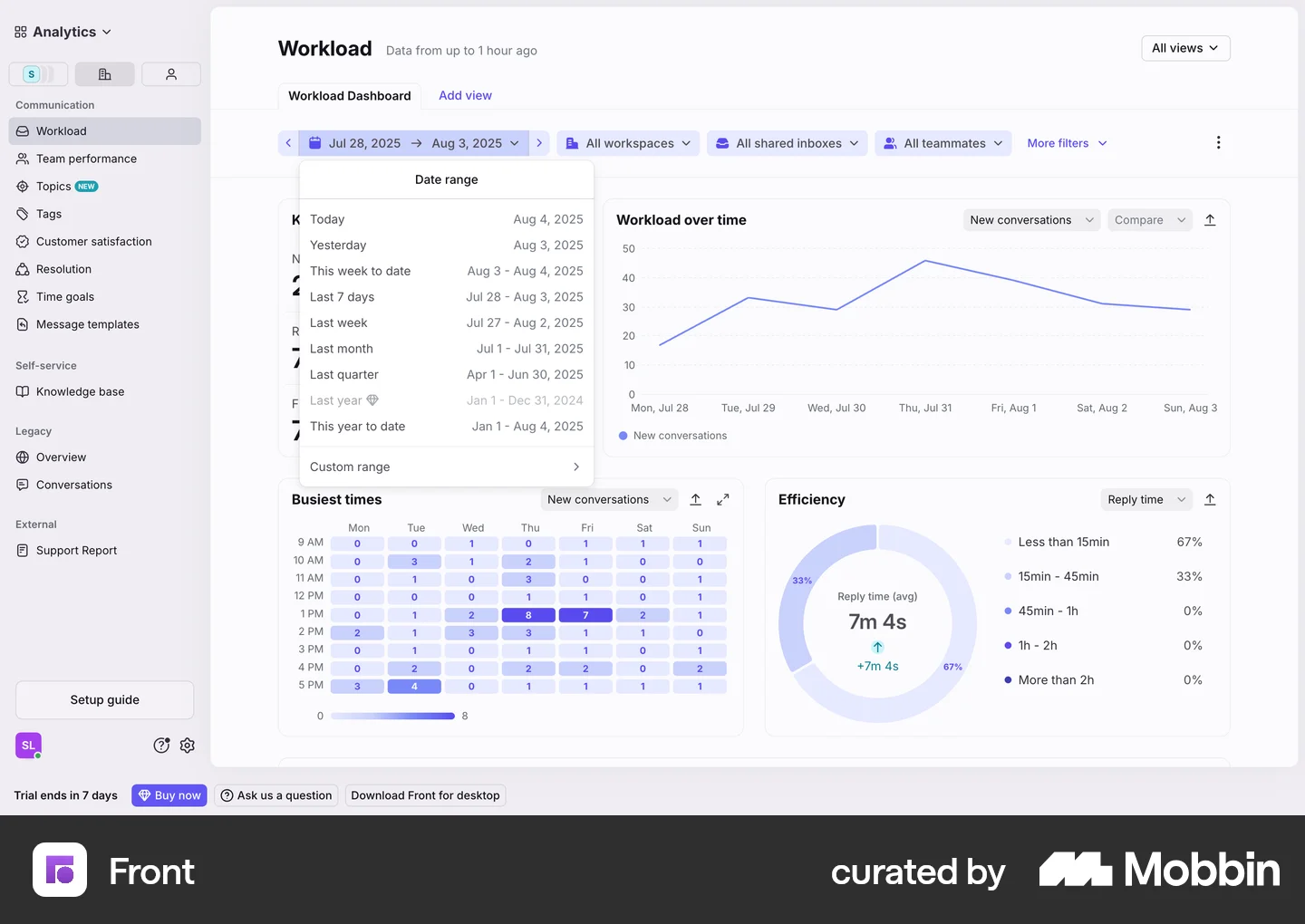Screen dimensions: 1305x924
Task: Change the Workload over time metric dropdown
Action: pos(1031,220)
